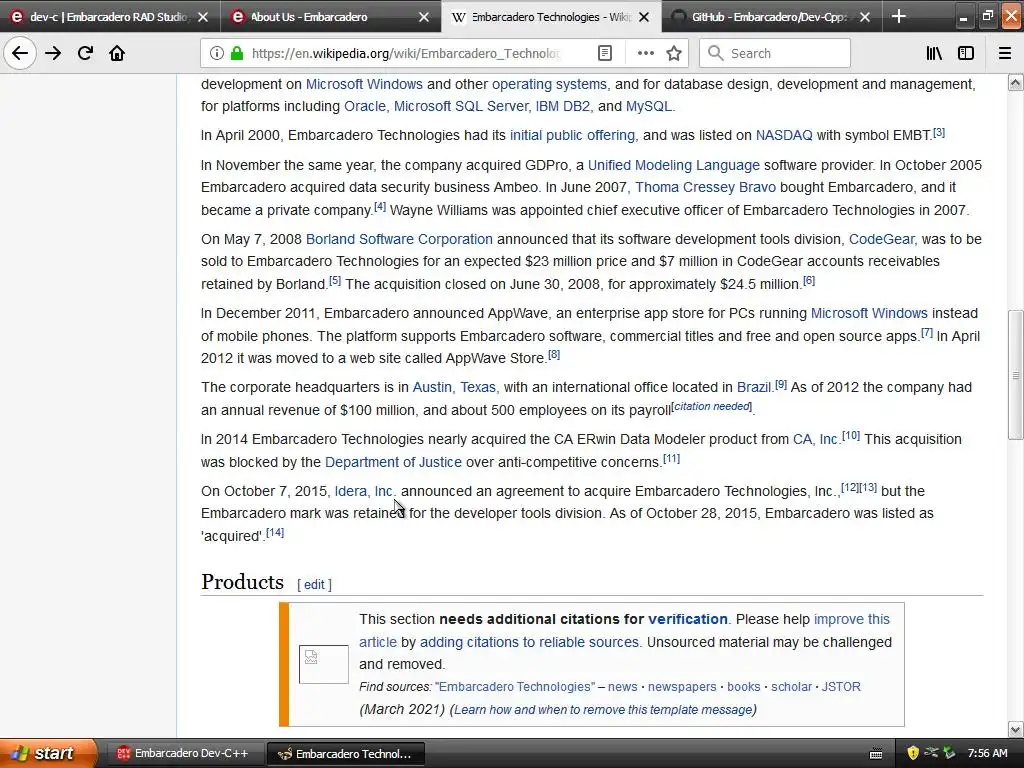Open the Department of Justice link

[x=393, y=462]
